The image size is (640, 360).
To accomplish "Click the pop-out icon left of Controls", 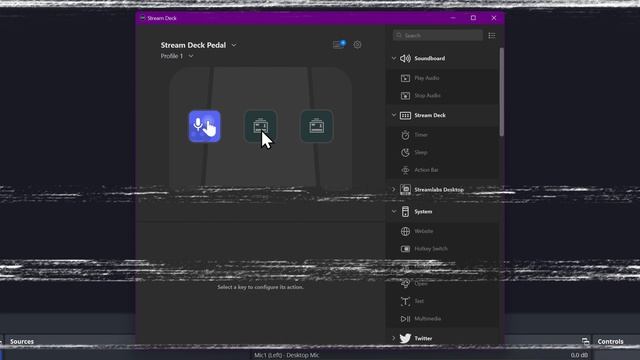I will coord(585,341).
